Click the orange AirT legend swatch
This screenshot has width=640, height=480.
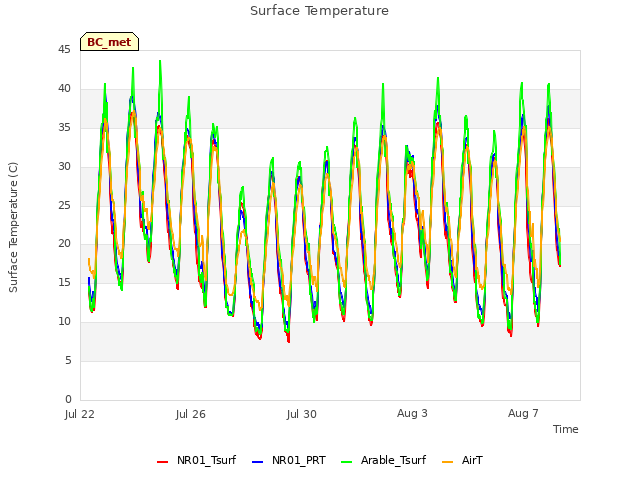(x=448, y=462)
